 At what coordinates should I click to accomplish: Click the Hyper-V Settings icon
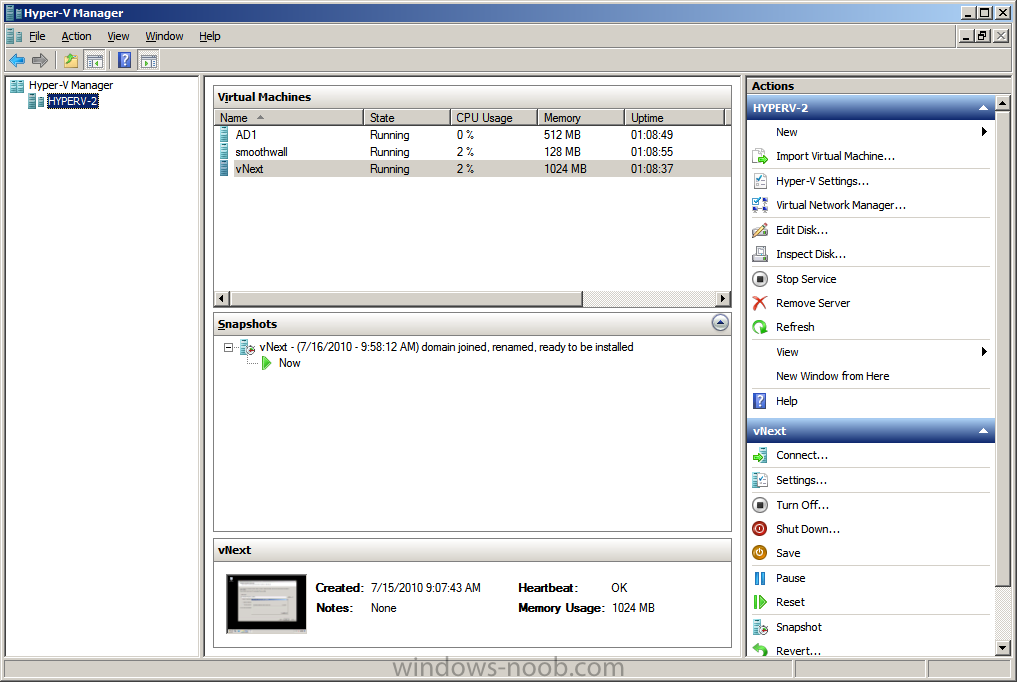[760, 181]
